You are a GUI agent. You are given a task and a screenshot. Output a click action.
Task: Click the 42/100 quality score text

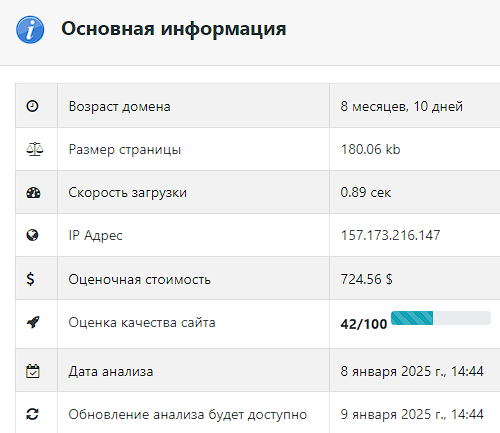click(x=364, y=324)
